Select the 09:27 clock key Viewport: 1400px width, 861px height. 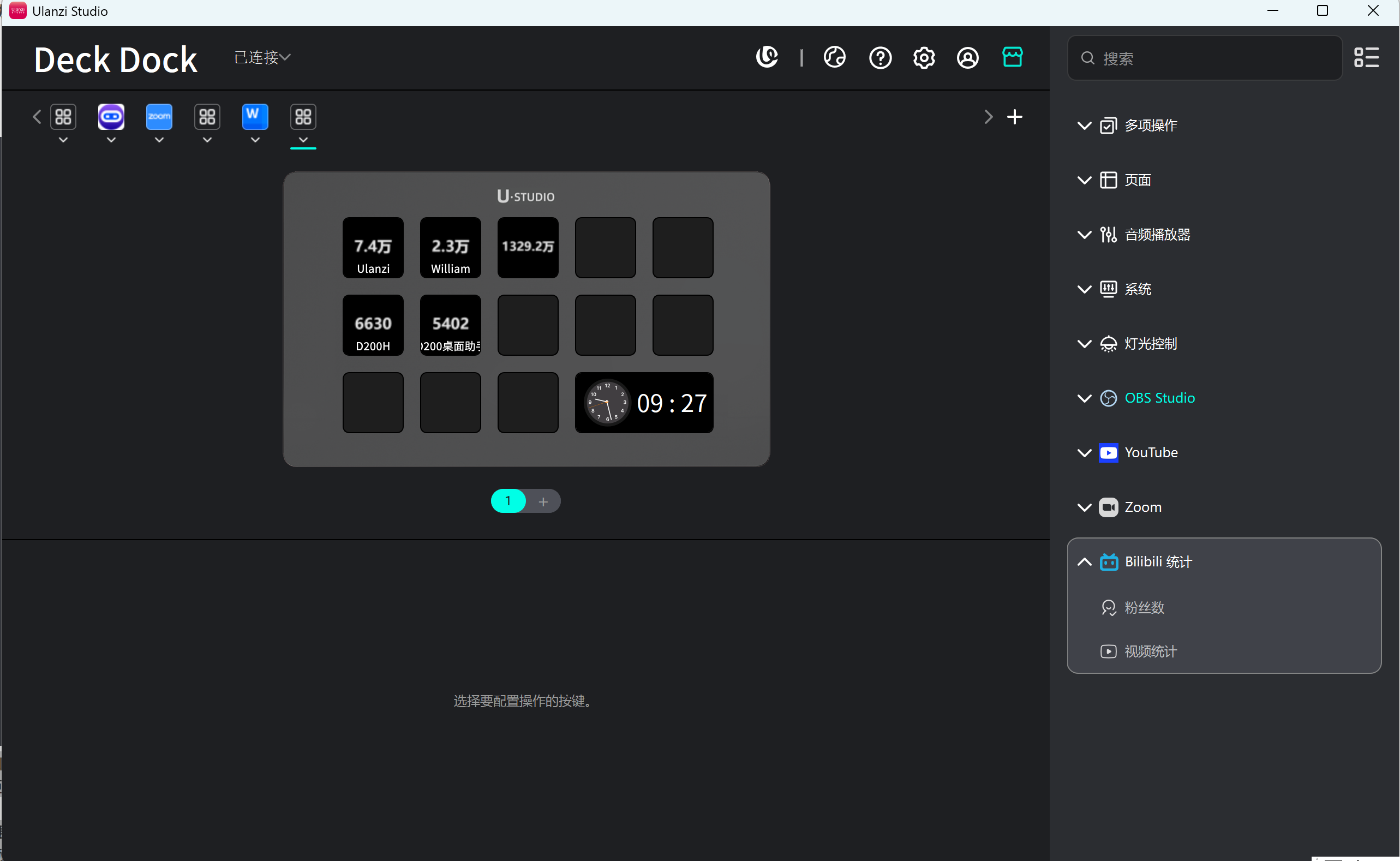click(x=644, y=403)
